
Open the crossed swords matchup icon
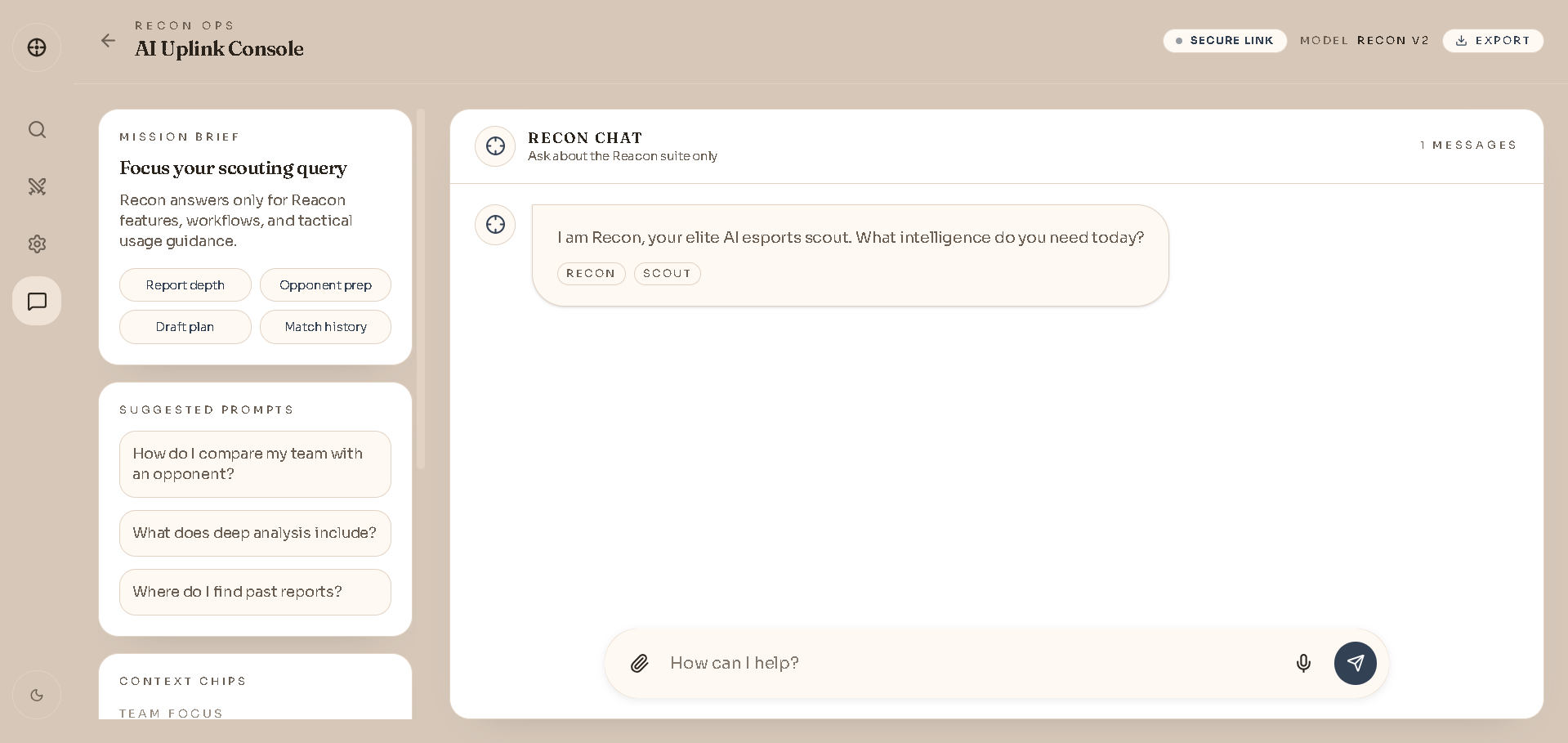37,186
